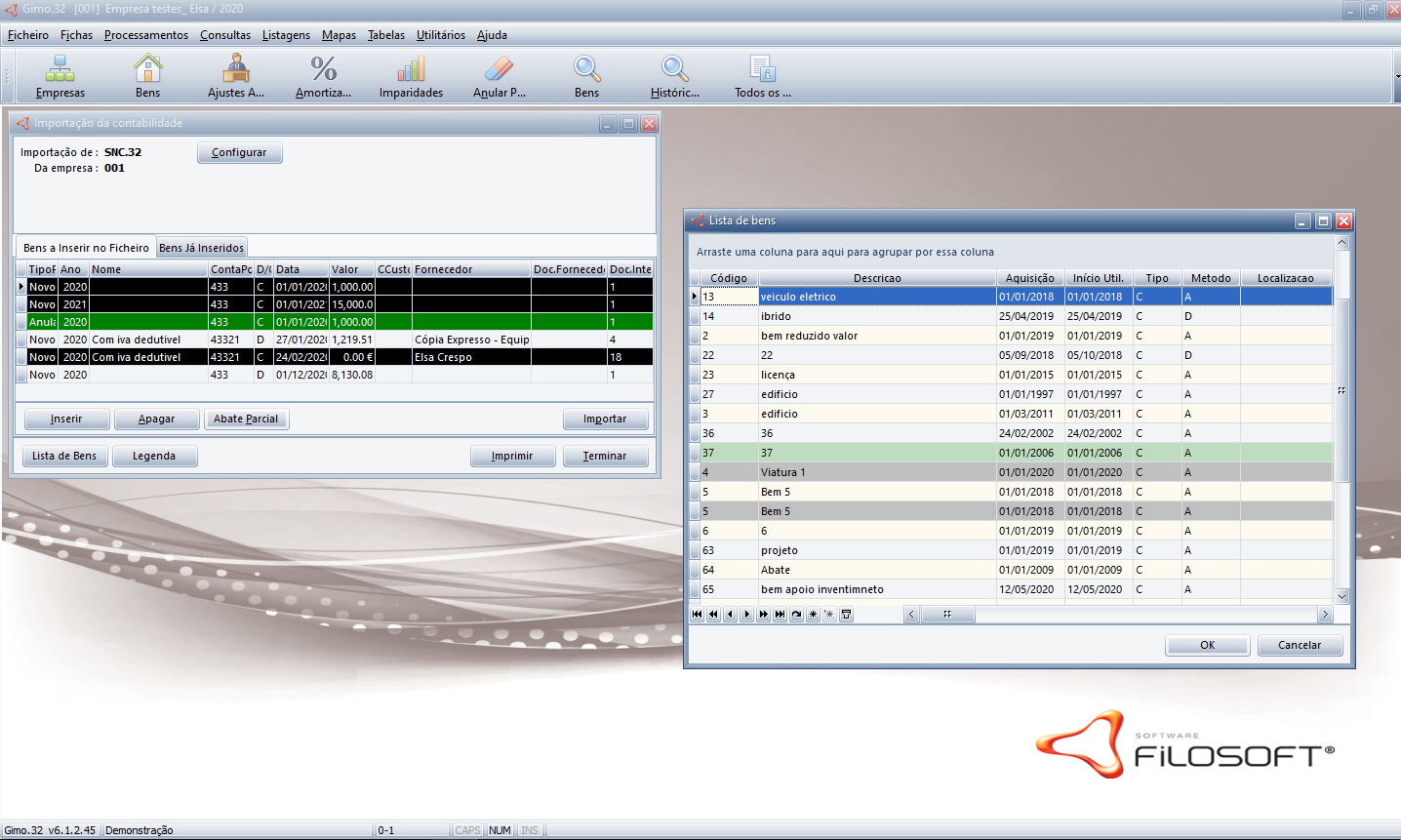Click the Importar button

(605, 419)
